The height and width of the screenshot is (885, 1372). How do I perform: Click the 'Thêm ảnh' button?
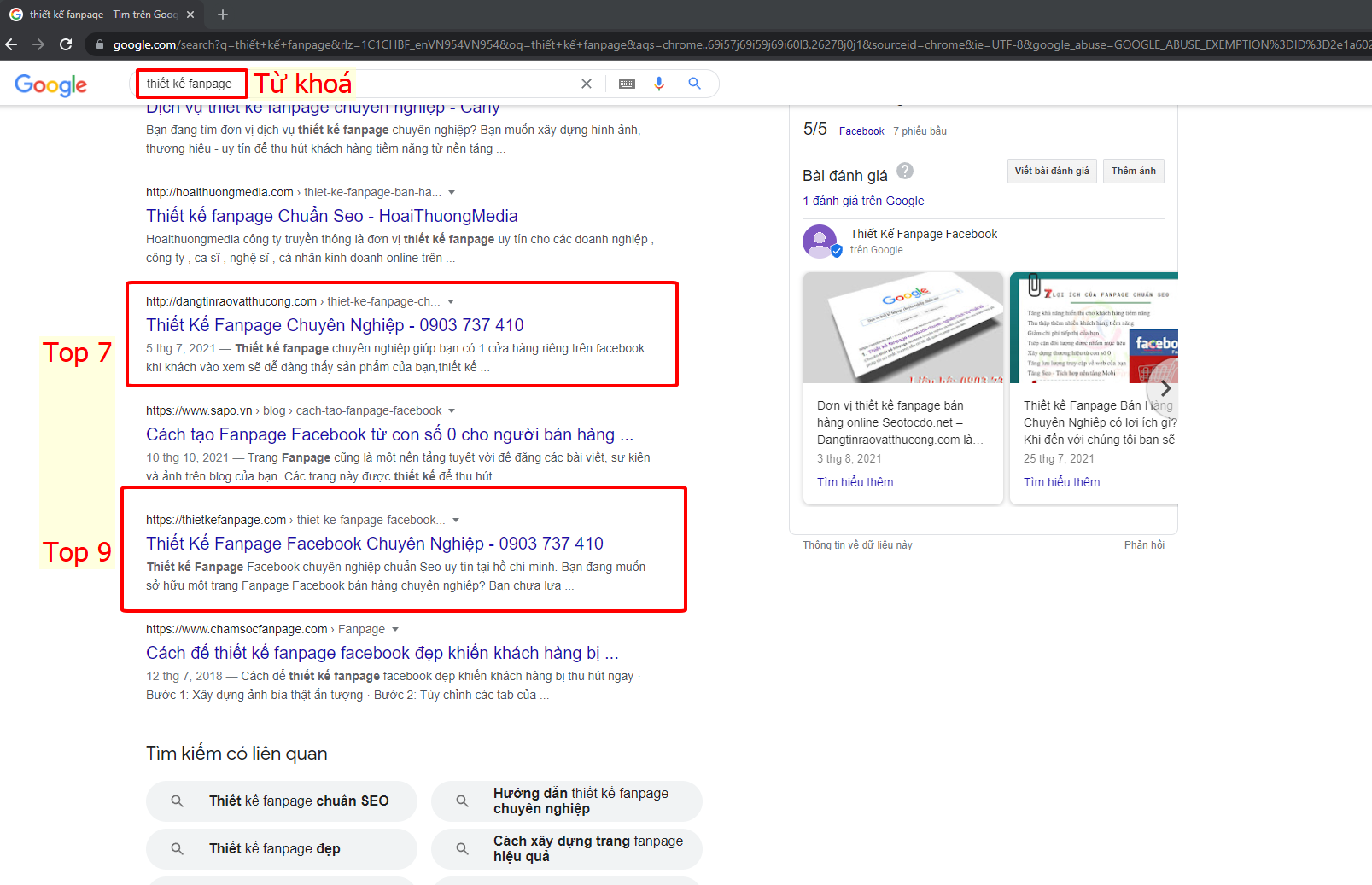coord(1134,171)
